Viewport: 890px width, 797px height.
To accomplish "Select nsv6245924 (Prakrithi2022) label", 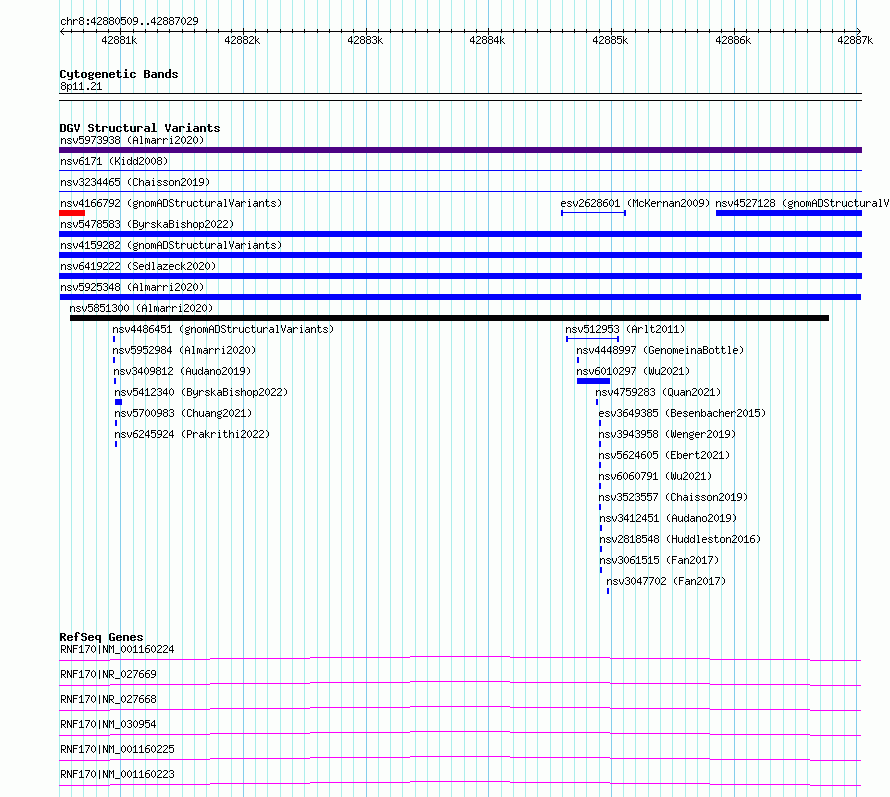I will click(192, 434).
